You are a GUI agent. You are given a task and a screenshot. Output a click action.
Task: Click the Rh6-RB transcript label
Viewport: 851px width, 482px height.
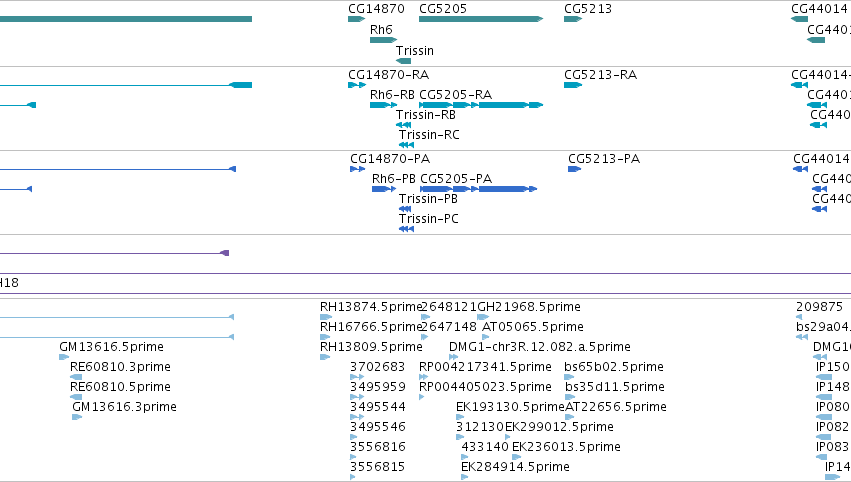[392, 95]
